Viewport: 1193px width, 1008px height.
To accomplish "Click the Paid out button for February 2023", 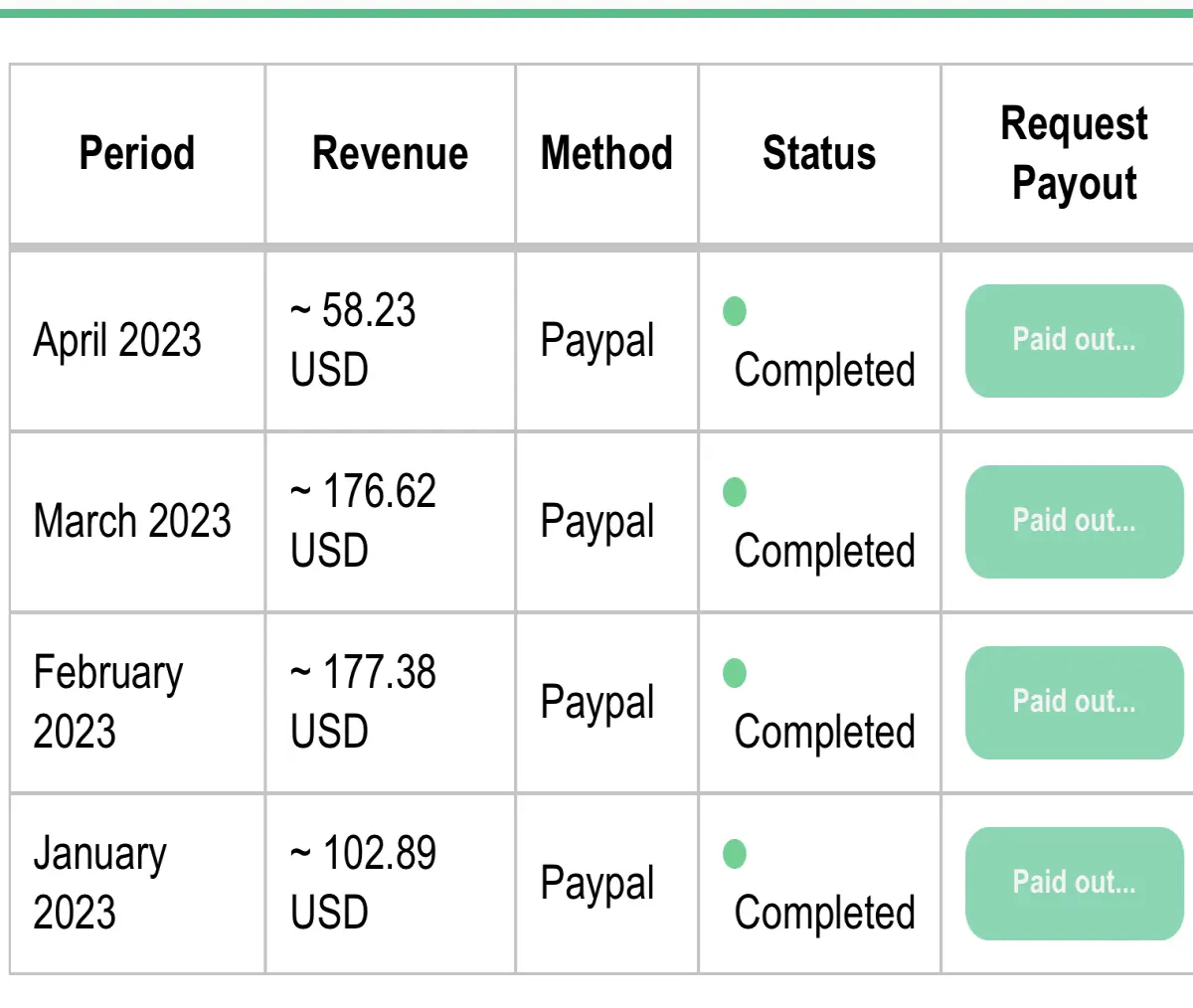I will [x=1074, y=703].
